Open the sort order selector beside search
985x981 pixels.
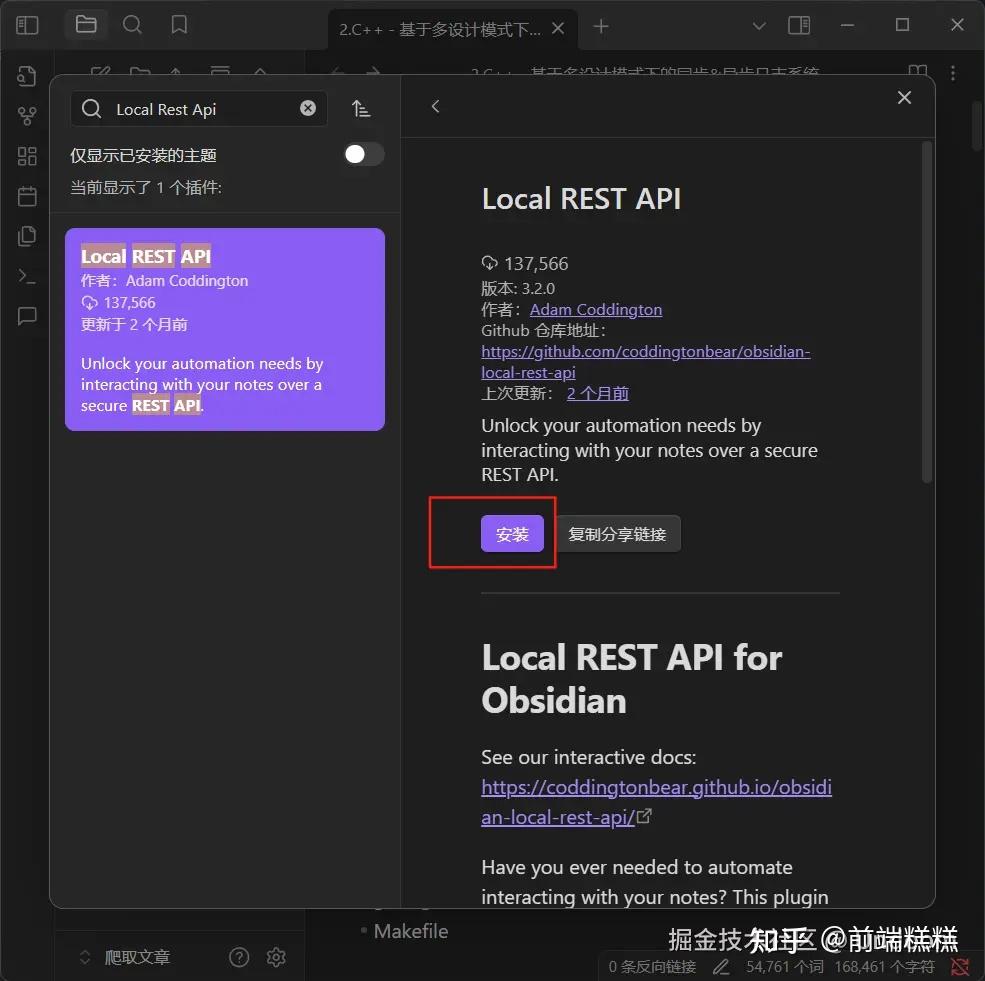(361, 107)
